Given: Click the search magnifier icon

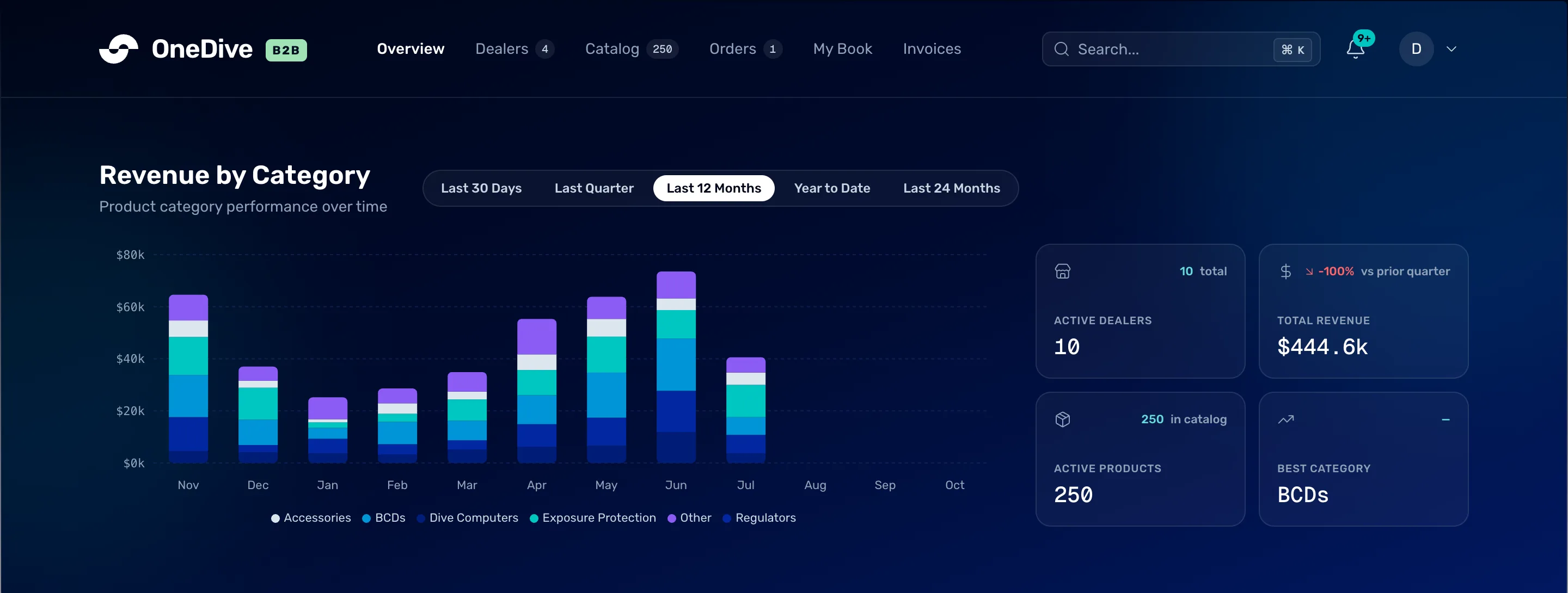Looking at the screenshot, I should 1061,48.
